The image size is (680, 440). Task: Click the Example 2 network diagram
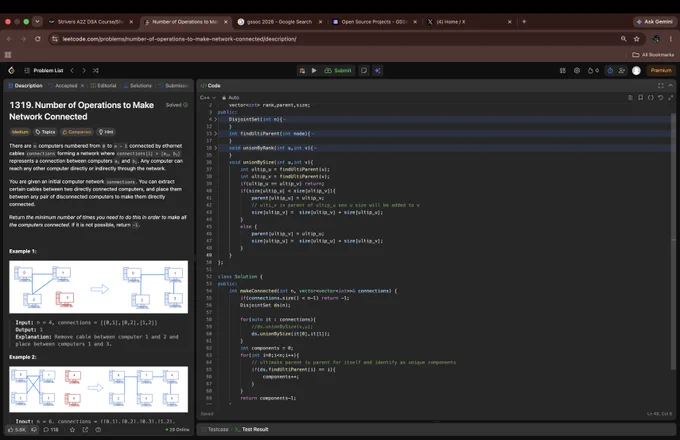click(98, 389)
